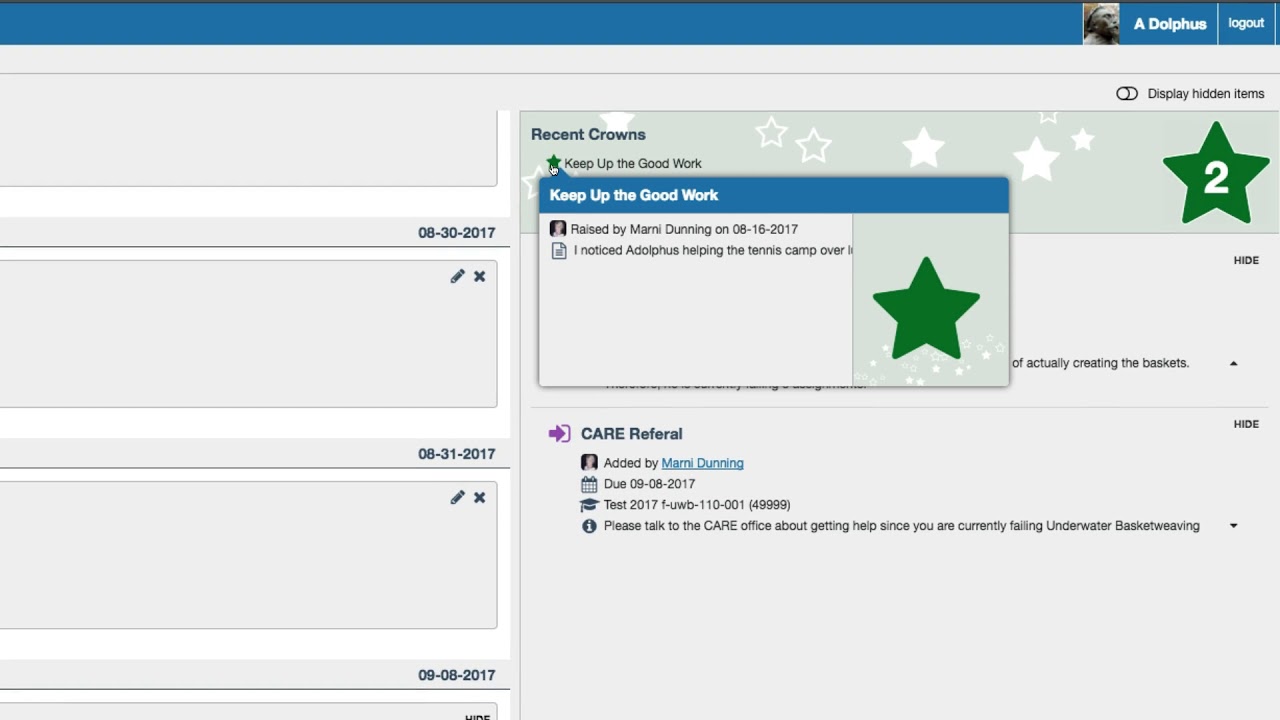Edit the entry under 08-30-2017 with the pencil

457,276
